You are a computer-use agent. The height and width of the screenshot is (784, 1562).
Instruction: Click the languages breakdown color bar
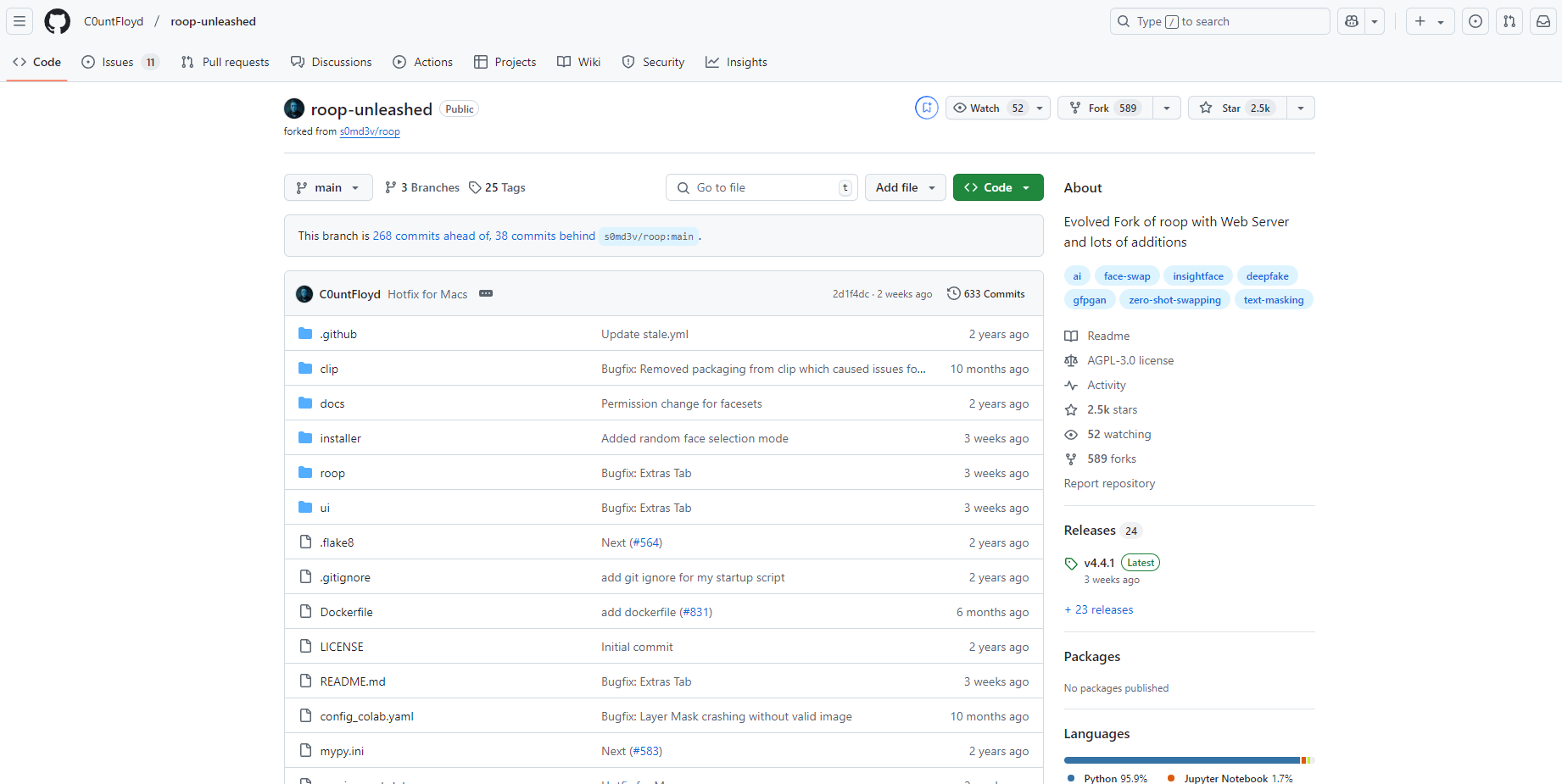coord(1187,760)
